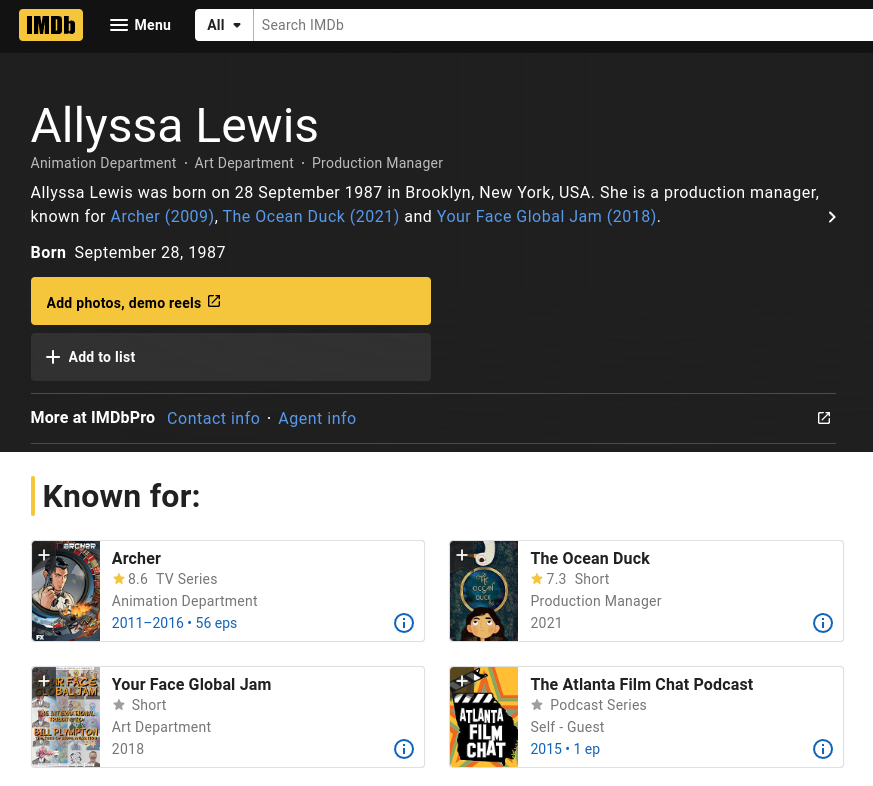Add Archer to watchlist via plus ribbon
The image size is (873, 786).
point(43,554)
